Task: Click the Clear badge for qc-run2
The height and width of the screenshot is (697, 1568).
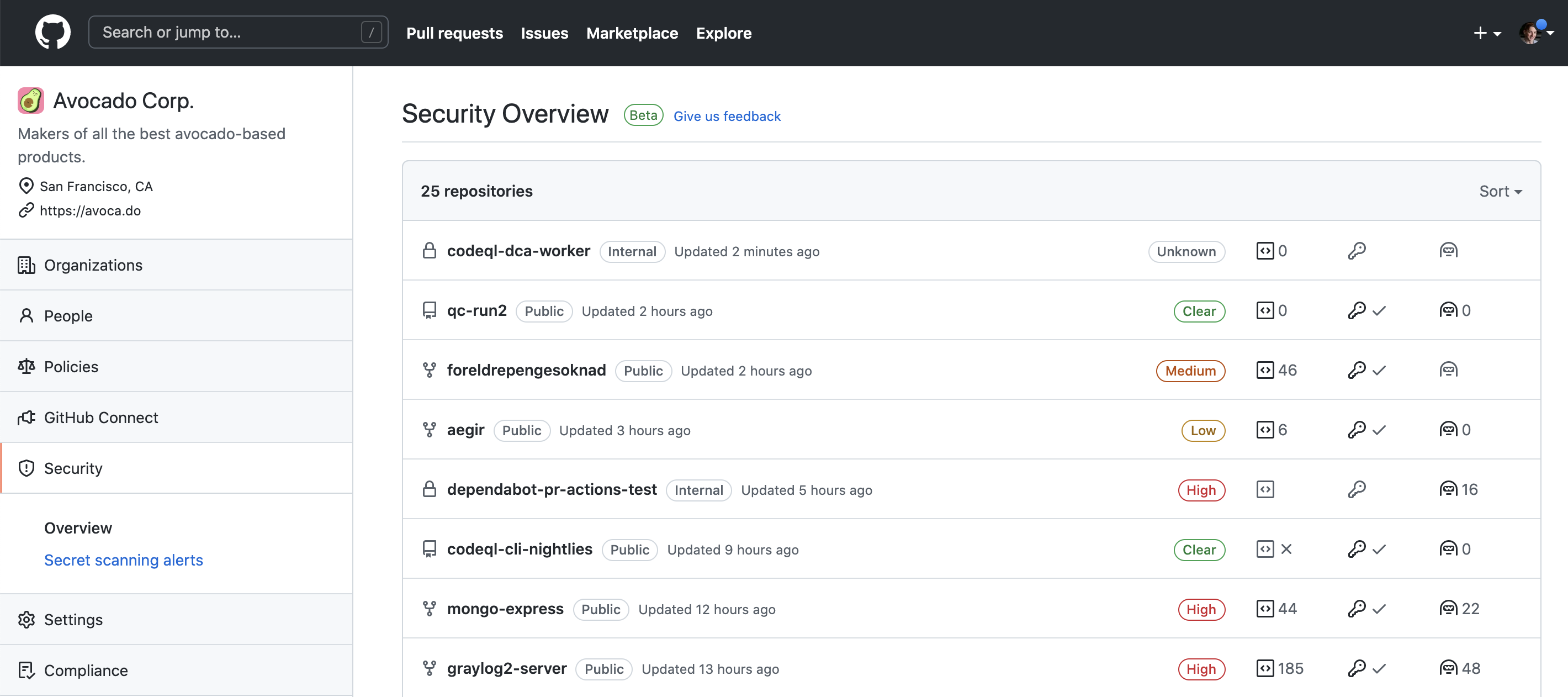Action: point(1199,311)
